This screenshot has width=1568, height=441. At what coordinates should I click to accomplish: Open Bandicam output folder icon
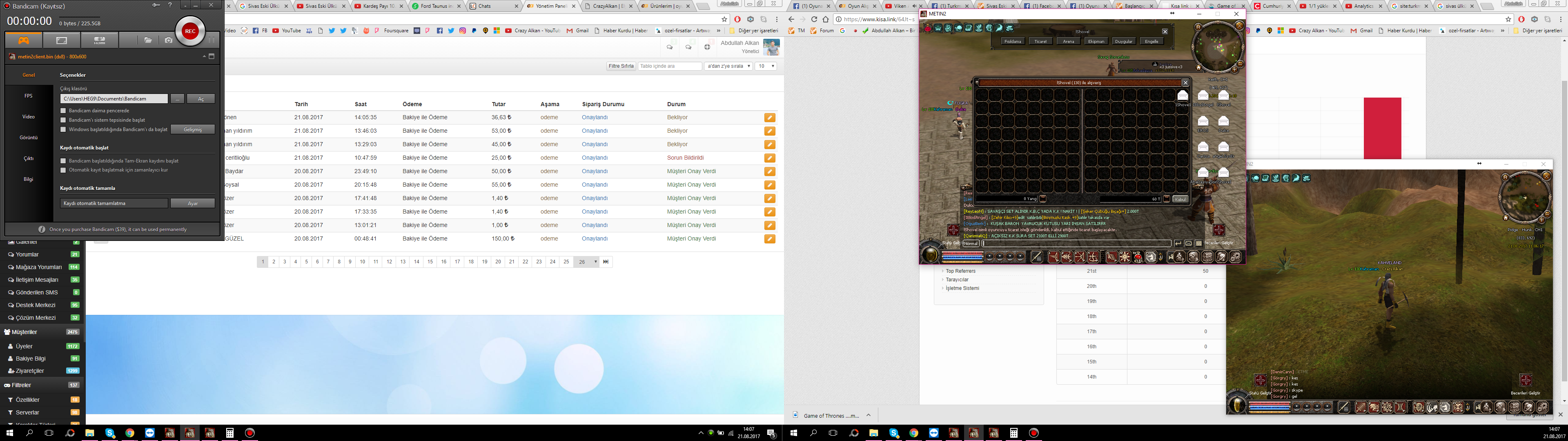coord(148,40)
